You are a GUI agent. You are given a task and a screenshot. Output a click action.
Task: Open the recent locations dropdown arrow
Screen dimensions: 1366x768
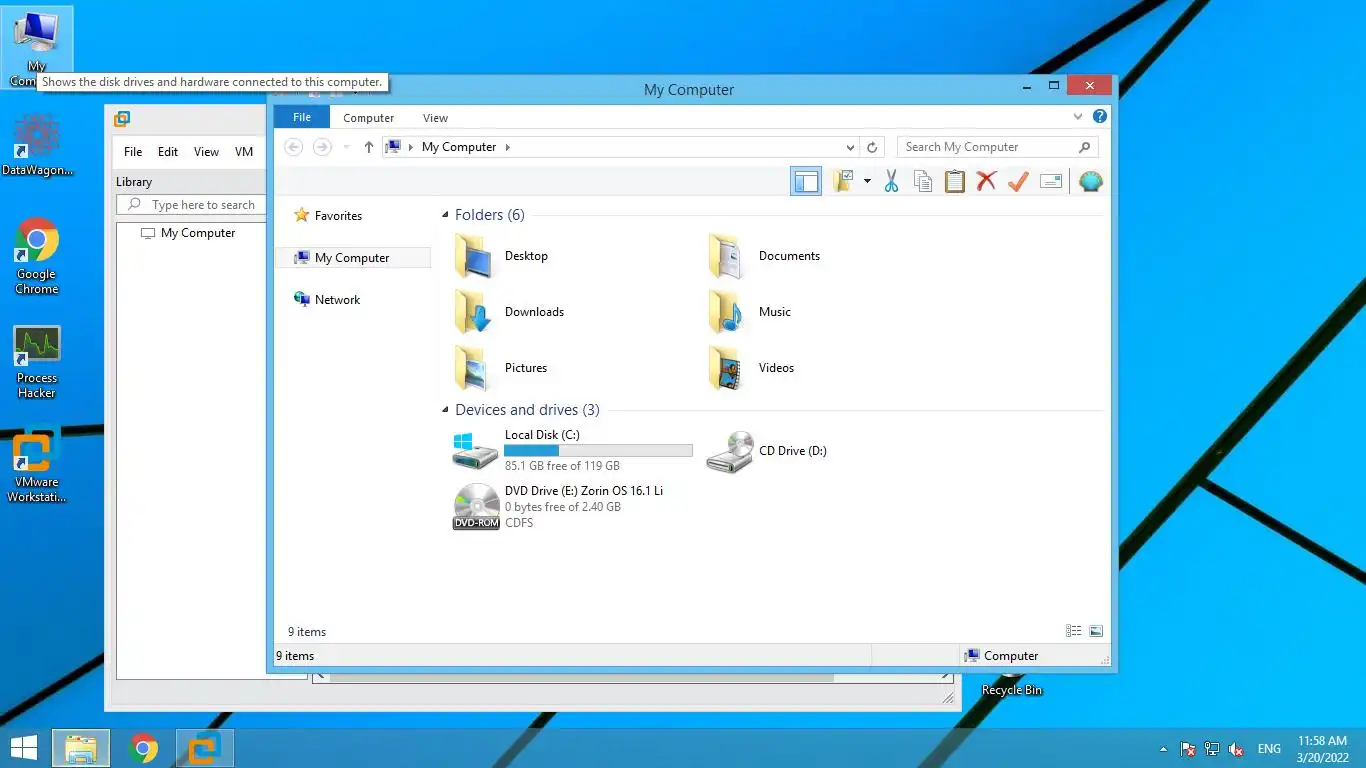pyautogui.click(x=347, y=147)
